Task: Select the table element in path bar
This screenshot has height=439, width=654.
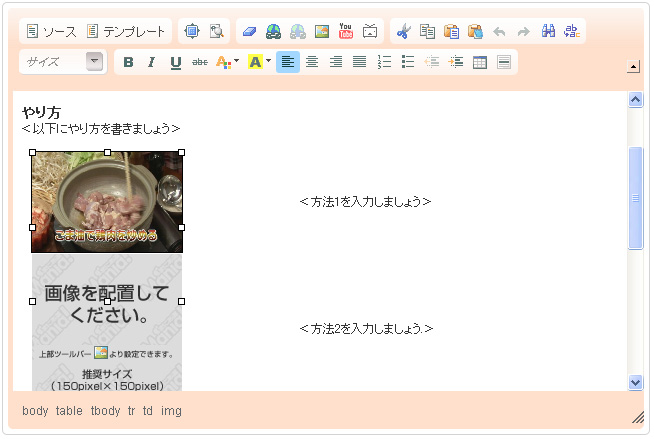Action: [x=69, y=411]
